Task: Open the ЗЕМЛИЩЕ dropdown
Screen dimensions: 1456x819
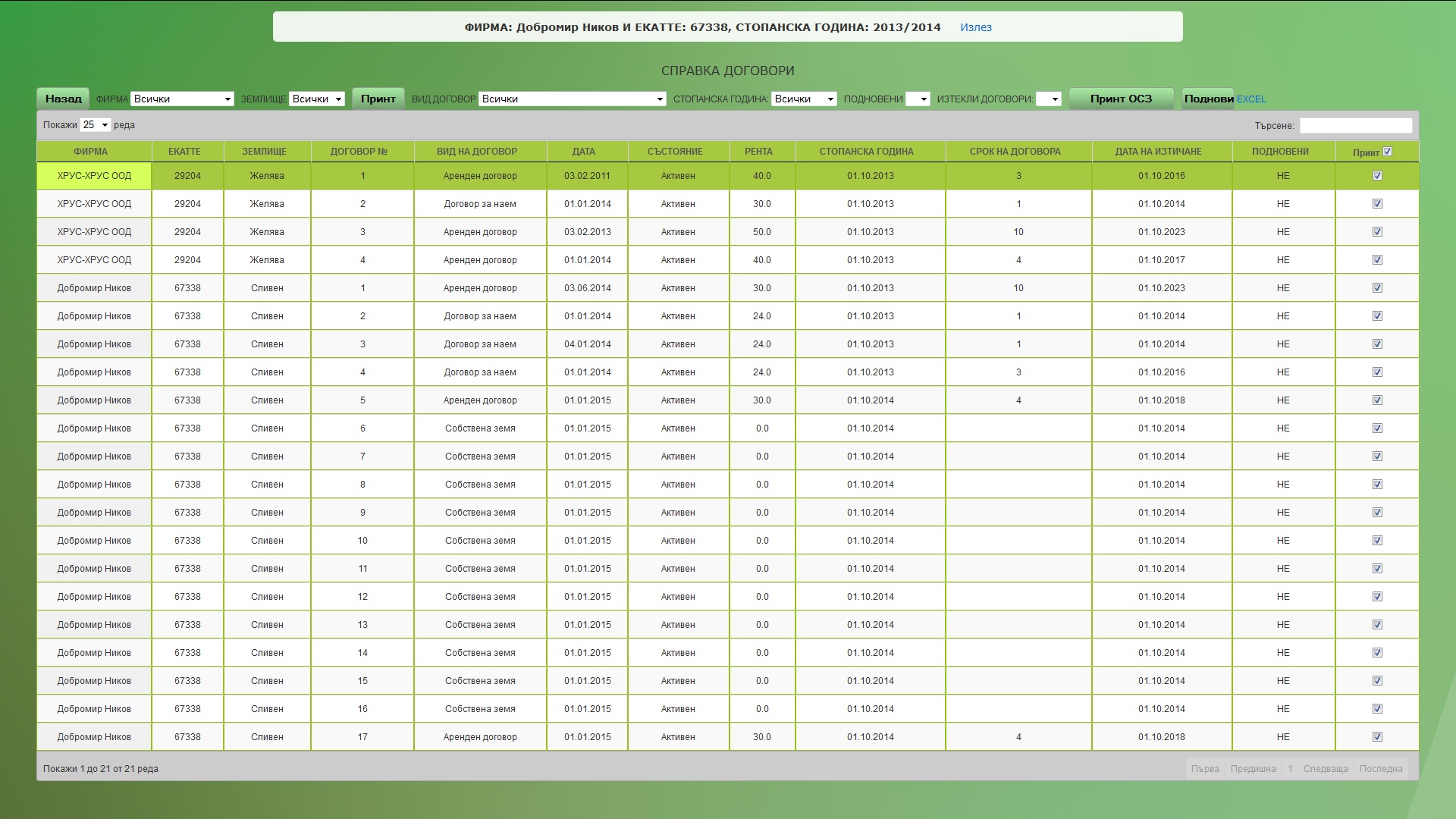Action: 317,99
